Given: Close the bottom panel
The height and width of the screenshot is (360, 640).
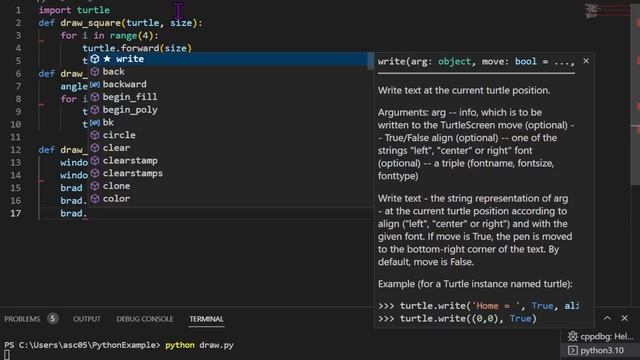Looking at the screenshot, I should 624,318.
